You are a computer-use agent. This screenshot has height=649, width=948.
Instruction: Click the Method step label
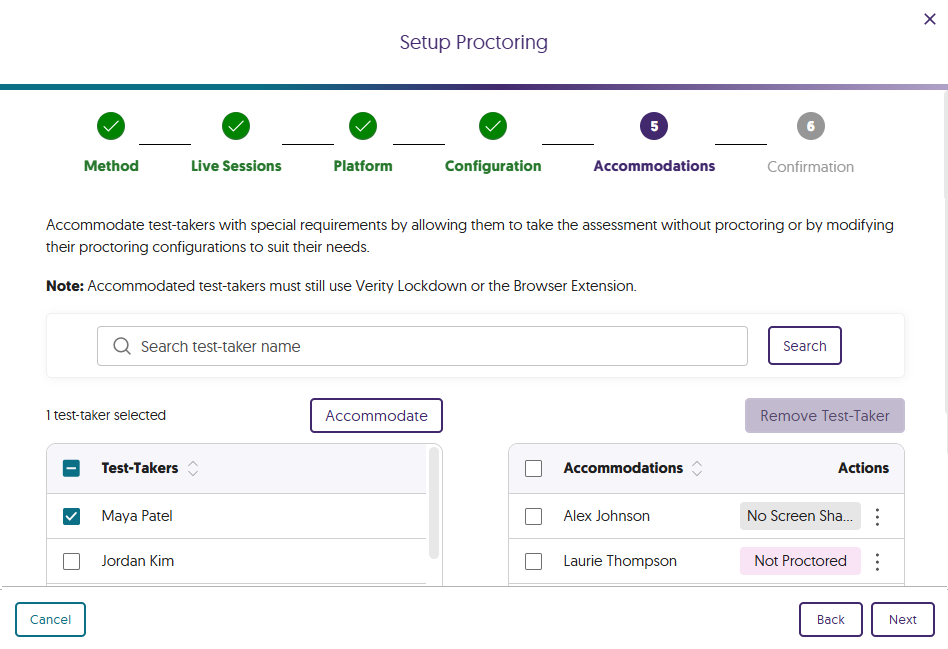111,166
